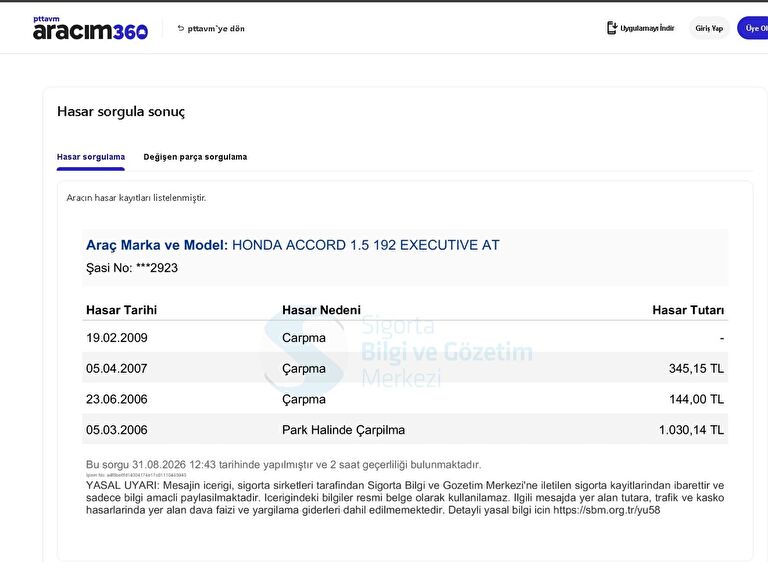Click the amount 144,00 TL
This screenshot has height=562, width=768.
coord(696,399)
